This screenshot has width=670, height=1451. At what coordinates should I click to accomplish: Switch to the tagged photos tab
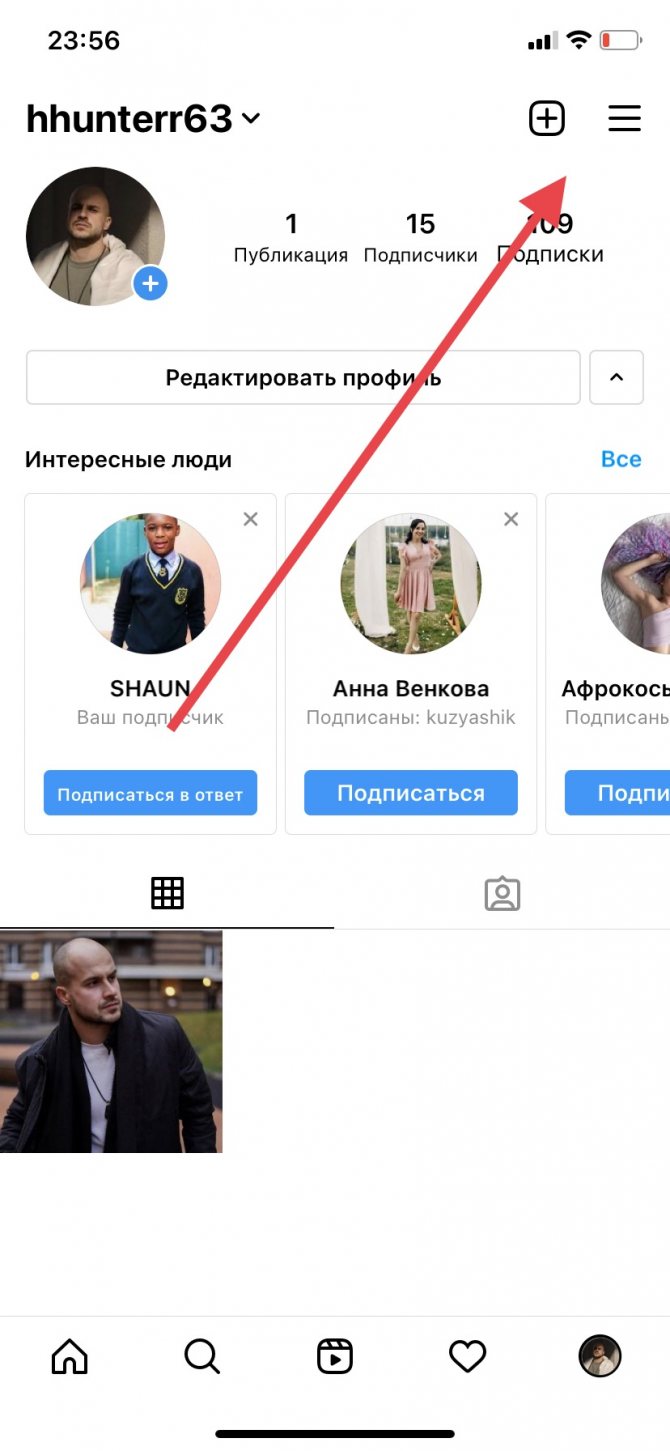click(502, 894)
